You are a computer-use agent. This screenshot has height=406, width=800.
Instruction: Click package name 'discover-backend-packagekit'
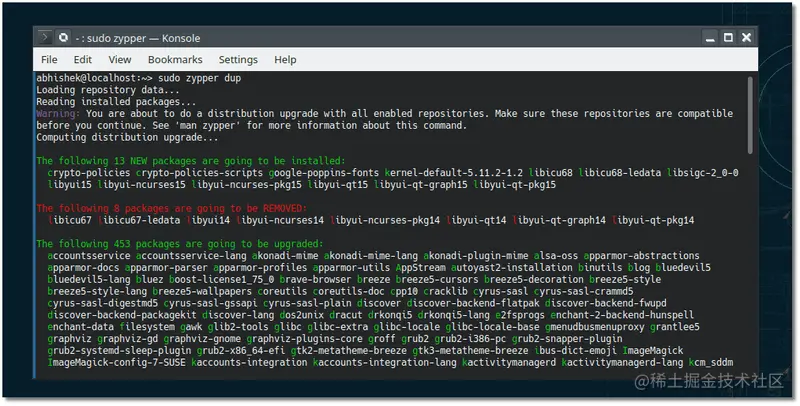point(122,315)
